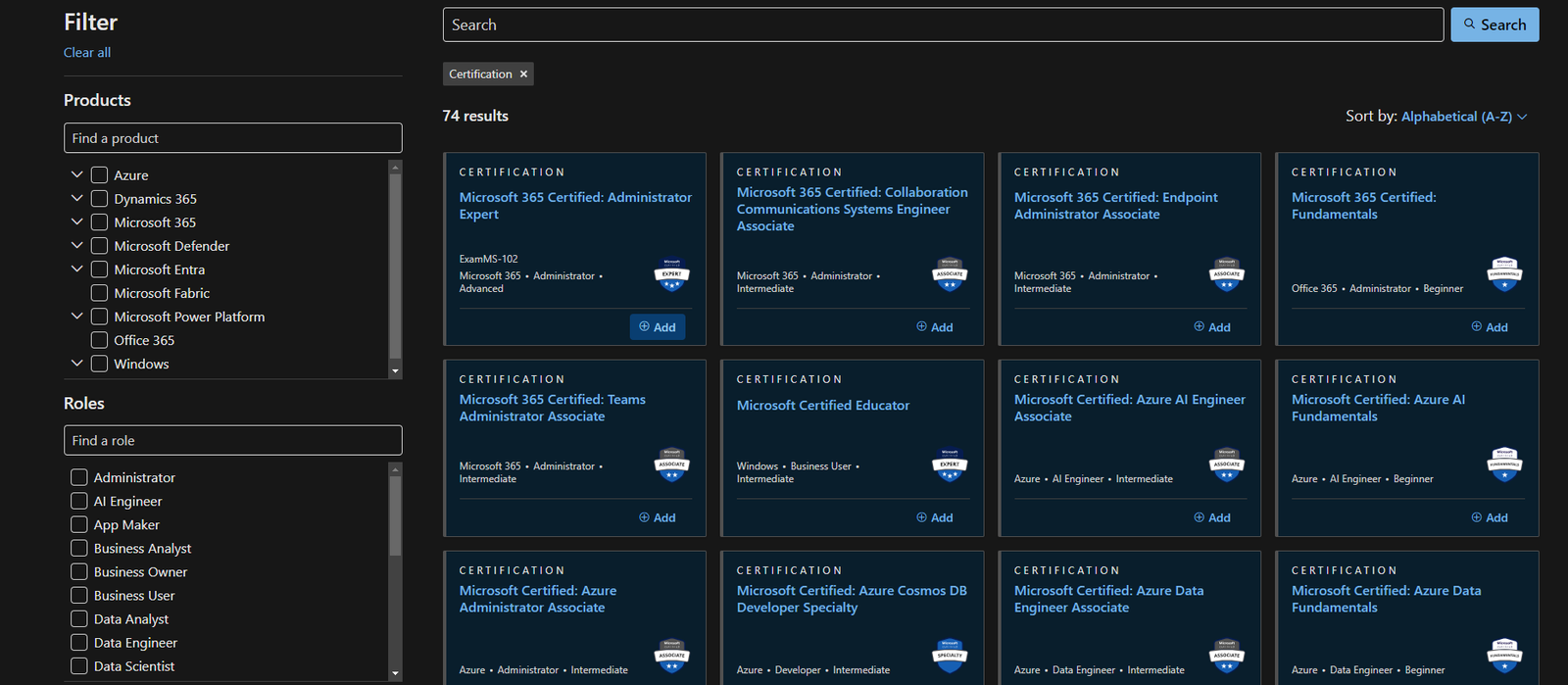This screenshot has height=685, width=1568.
Task: Click the badge on Azure Data Fundamentals card
Action: 1504,657
